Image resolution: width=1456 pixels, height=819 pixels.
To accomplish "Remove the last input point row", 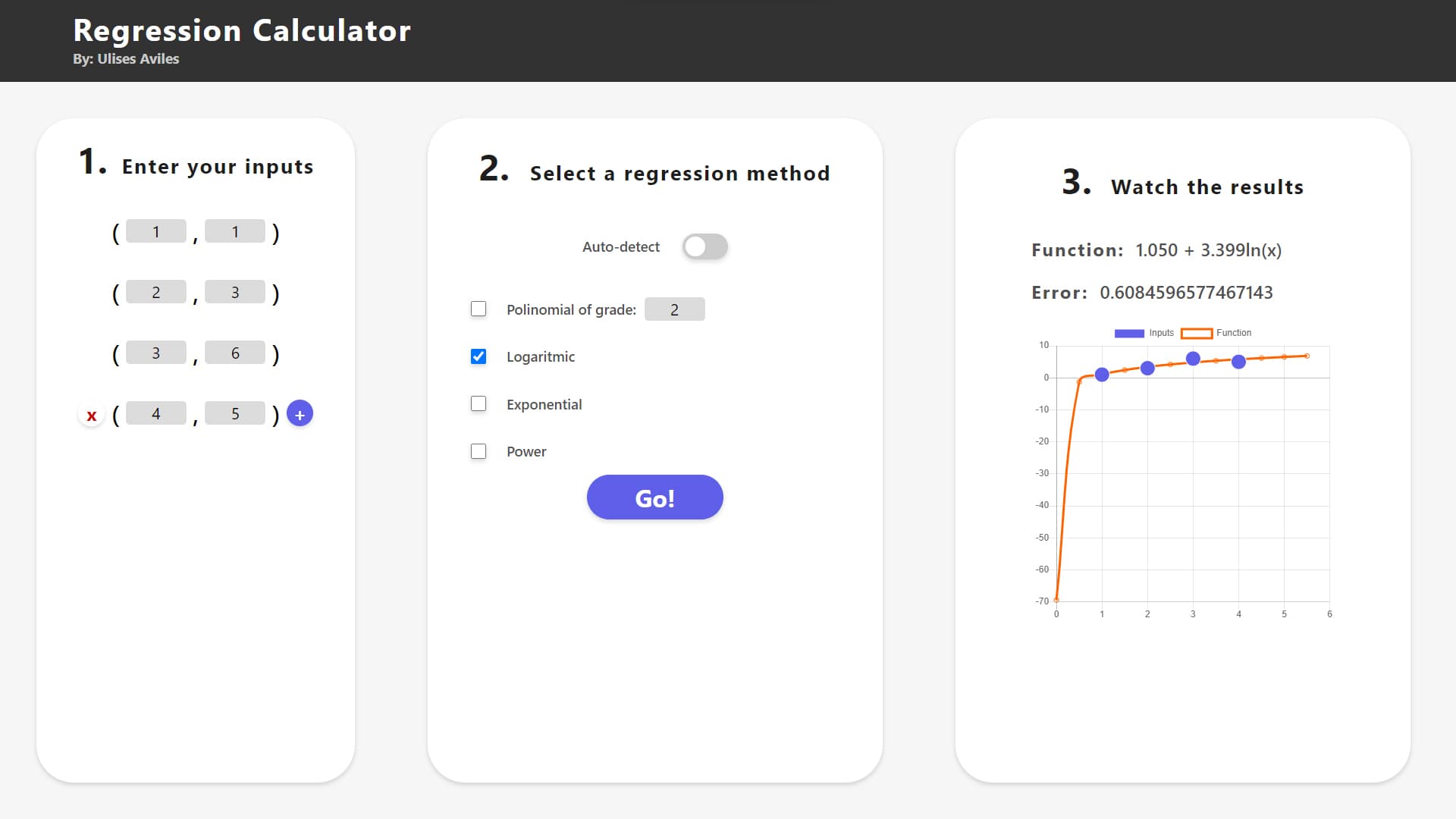I will (92, 415).
